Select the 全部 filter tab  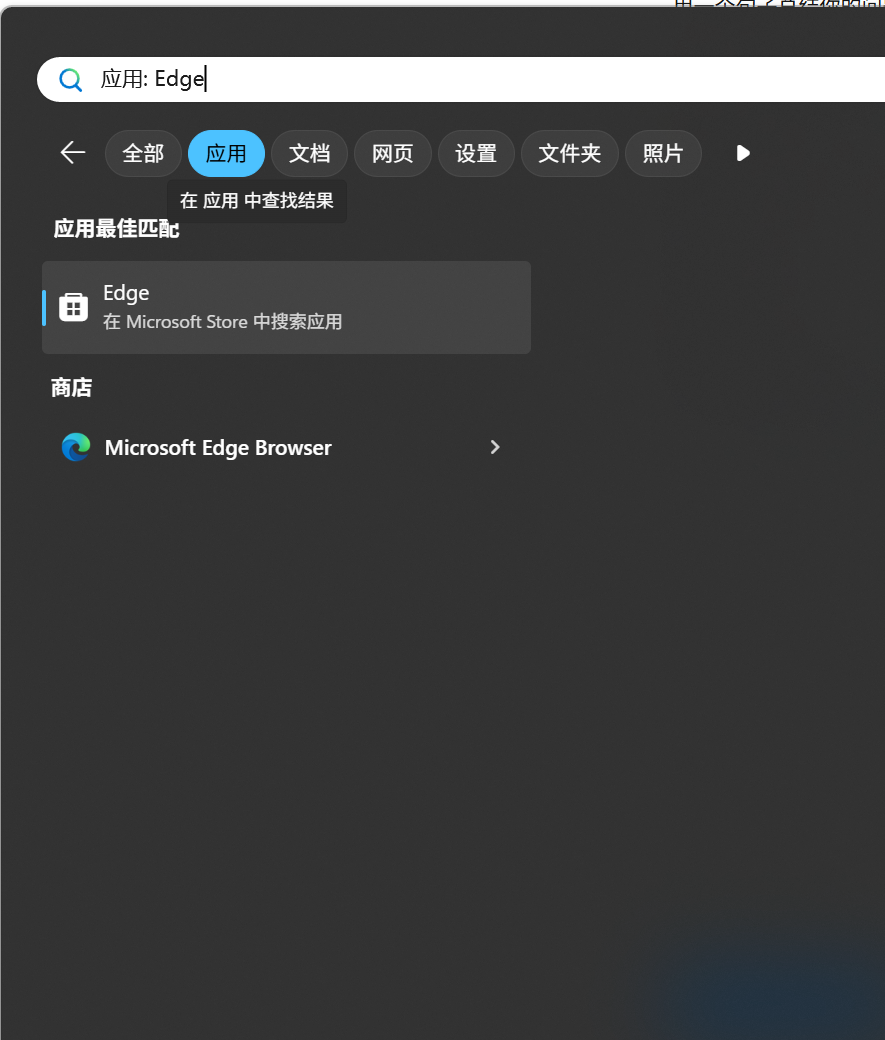143,153
